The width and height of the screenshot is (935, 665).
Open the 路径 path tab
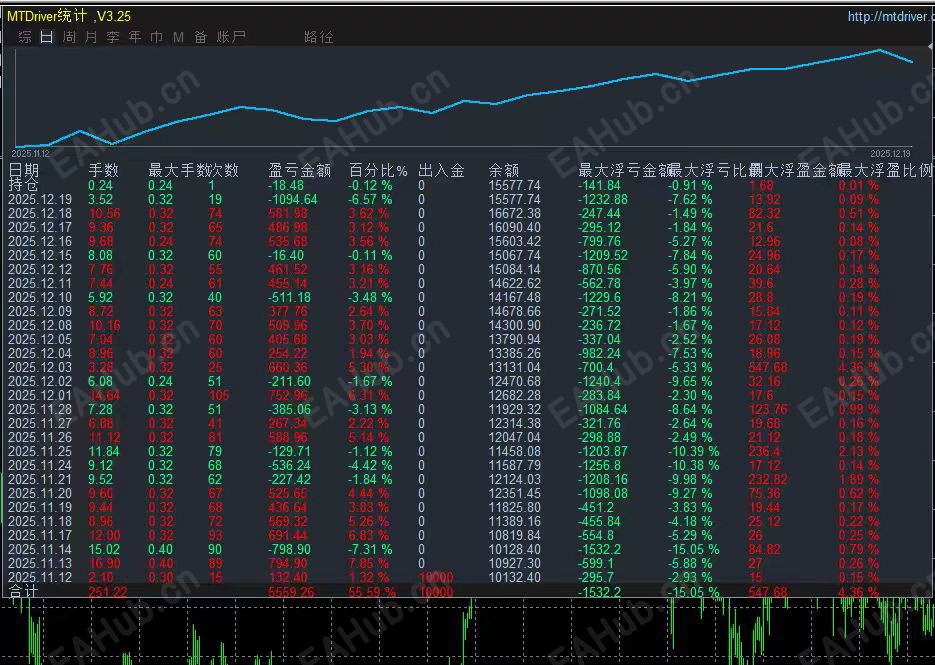tap(318, 37)
